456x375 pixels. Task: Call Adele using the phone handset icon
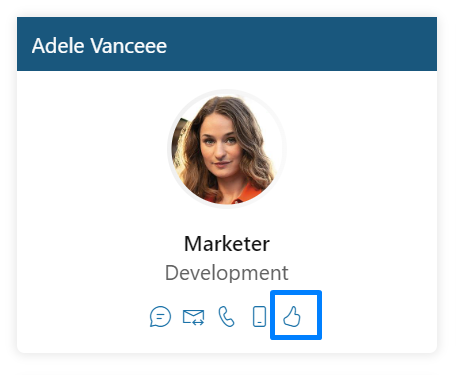click(x=226, y=316)
